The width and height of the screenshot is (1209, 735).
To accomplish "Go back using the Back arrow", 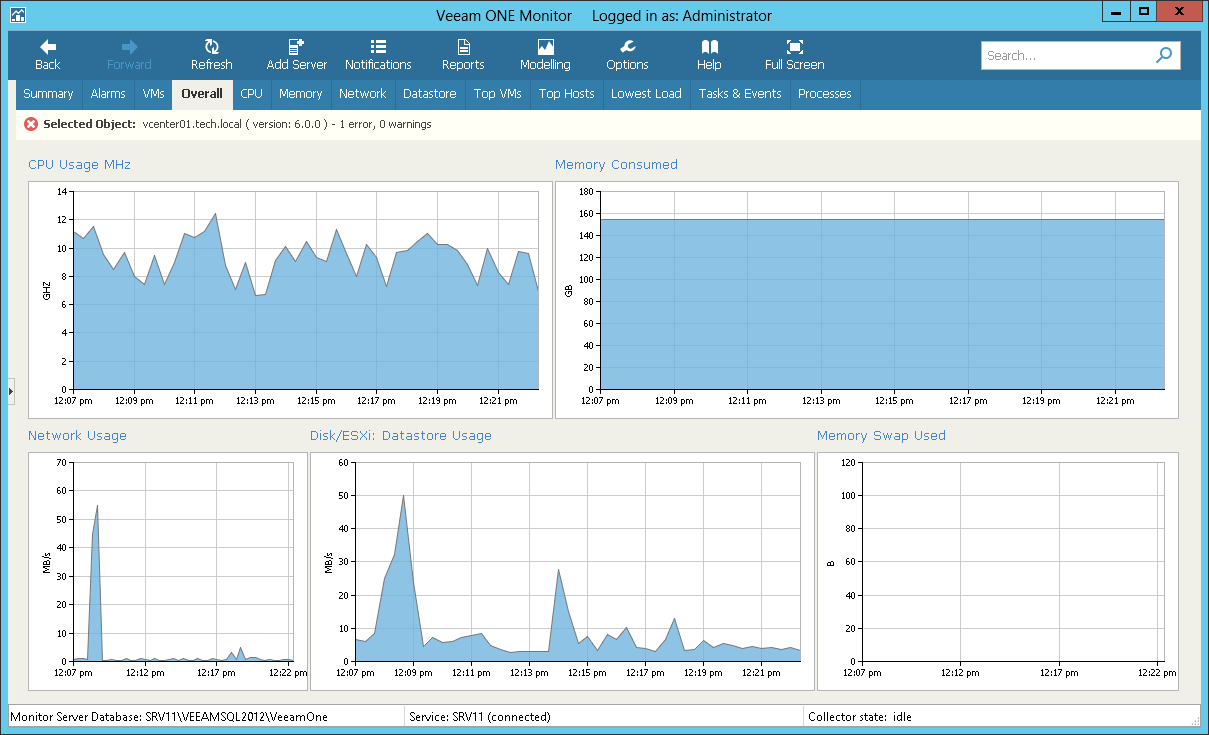I will click(47, 55).
